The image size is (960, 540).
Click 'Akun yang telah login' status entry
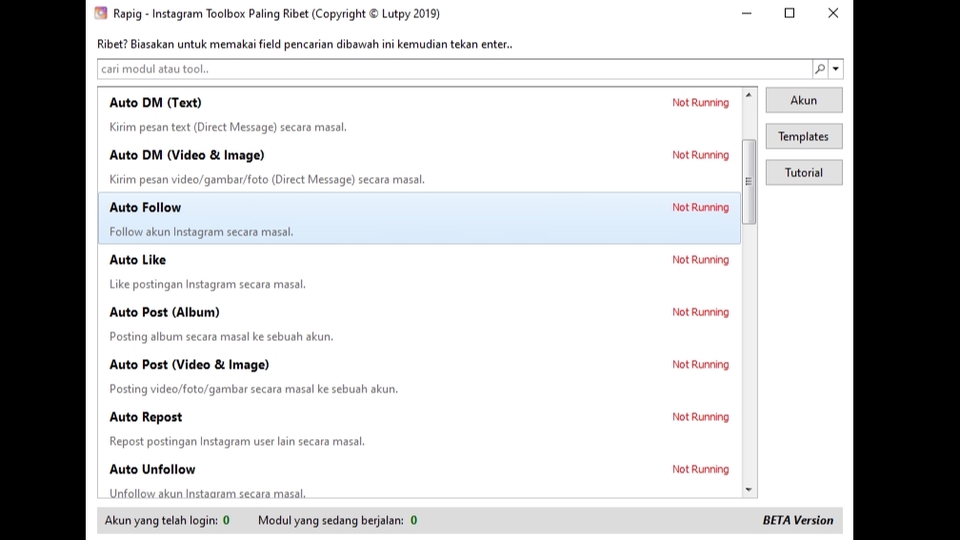[167, 520]
